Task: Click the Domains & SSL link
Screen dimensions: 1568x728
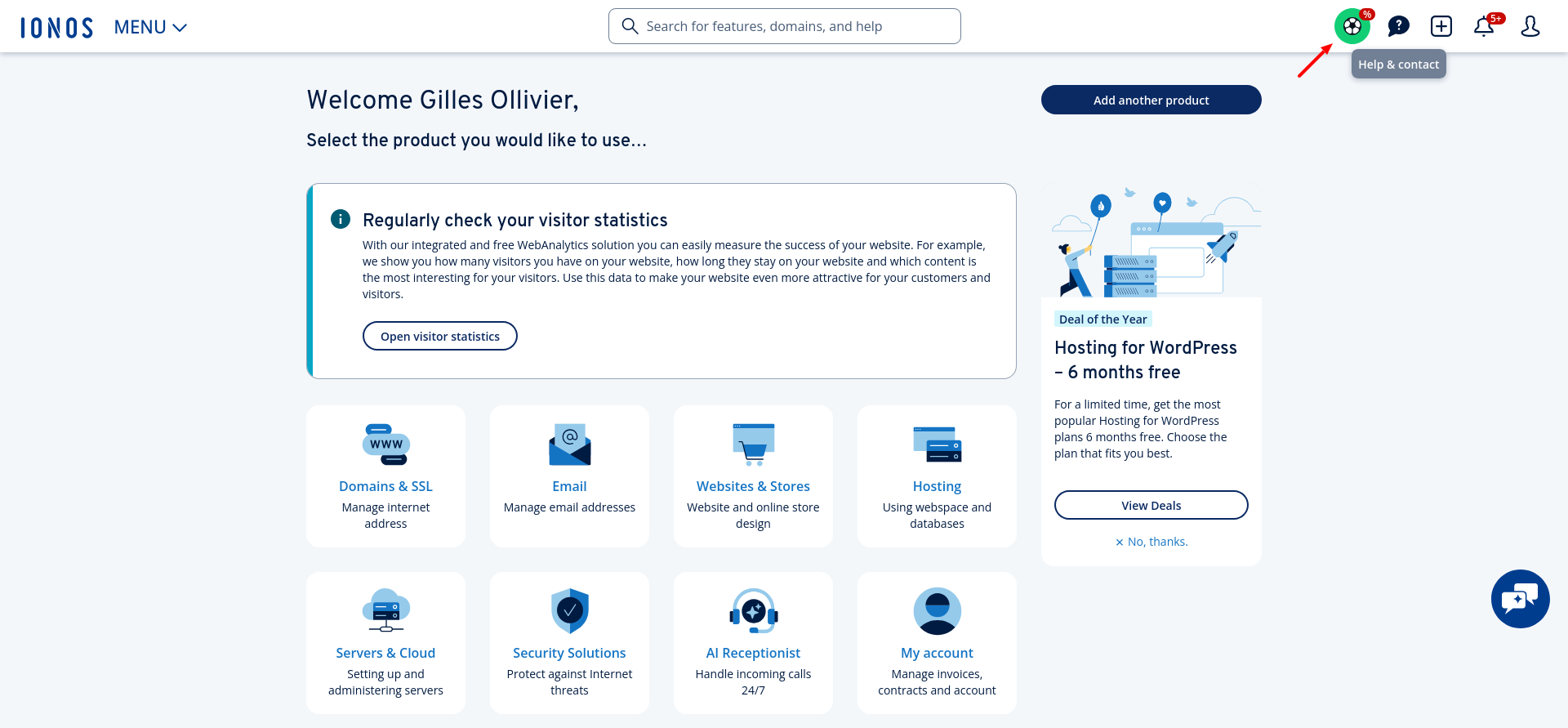Action: (385, 486)
